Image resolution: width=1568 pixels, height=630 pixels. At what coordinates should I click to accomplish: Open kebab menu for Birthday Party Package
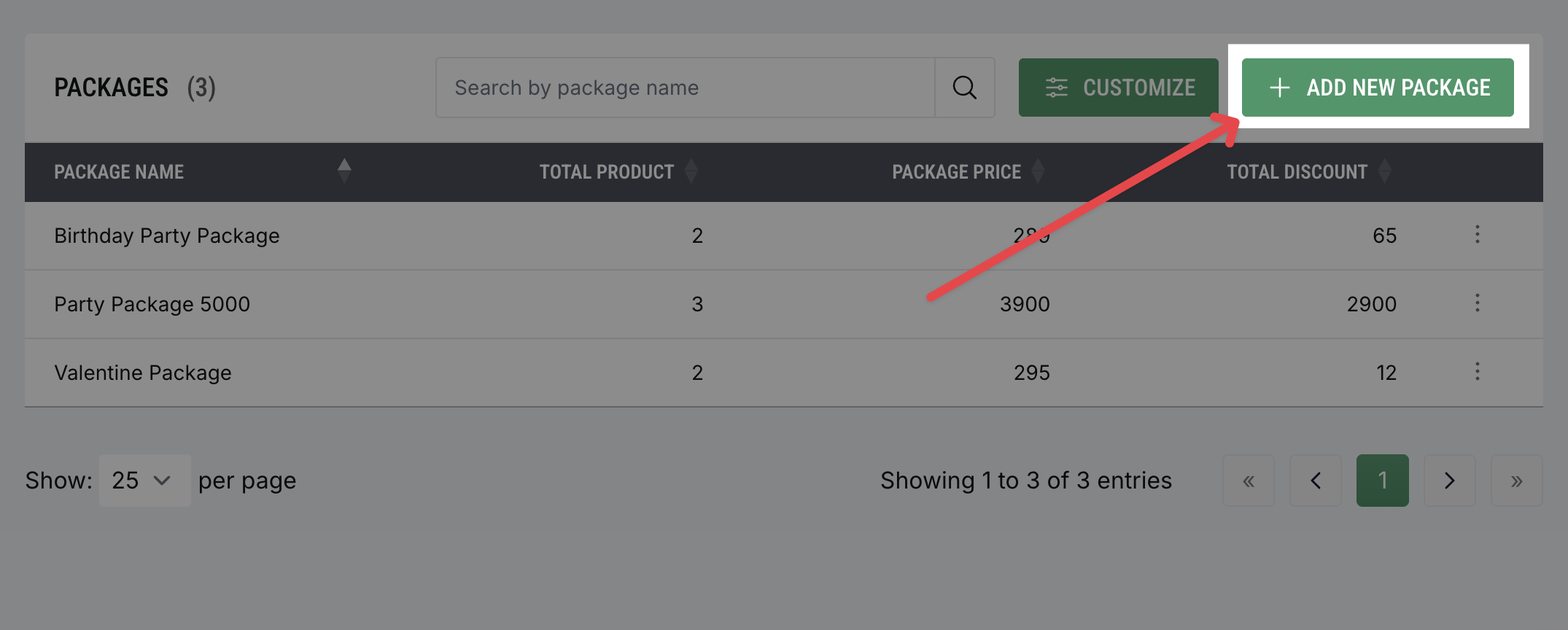[1477, 235]
